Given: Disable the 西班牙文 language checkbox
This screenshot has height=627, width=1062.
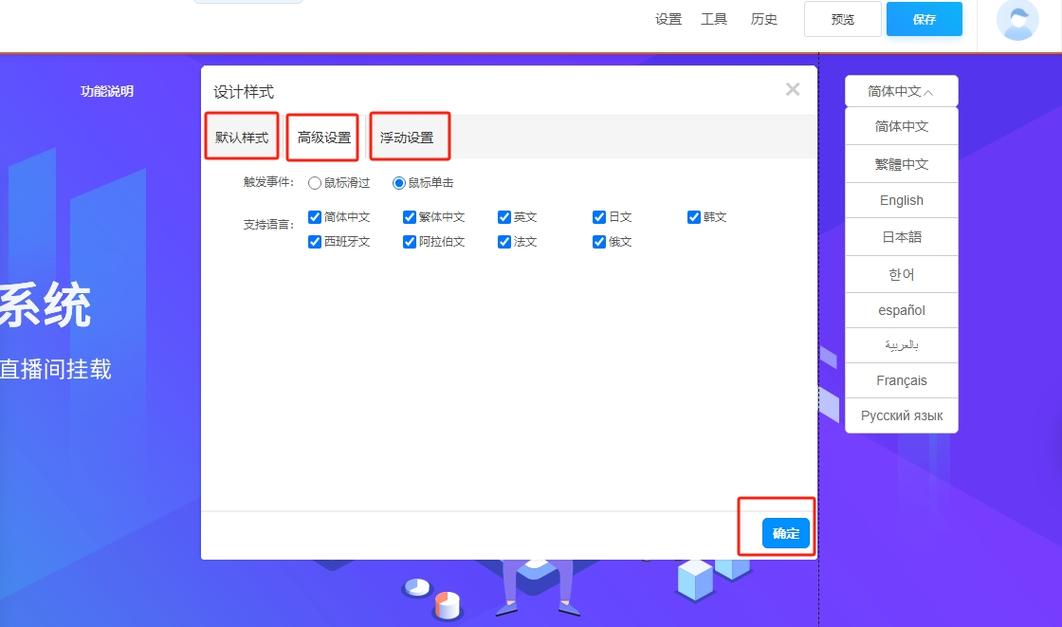Looking at the screenshot, I should coord(314,242).
